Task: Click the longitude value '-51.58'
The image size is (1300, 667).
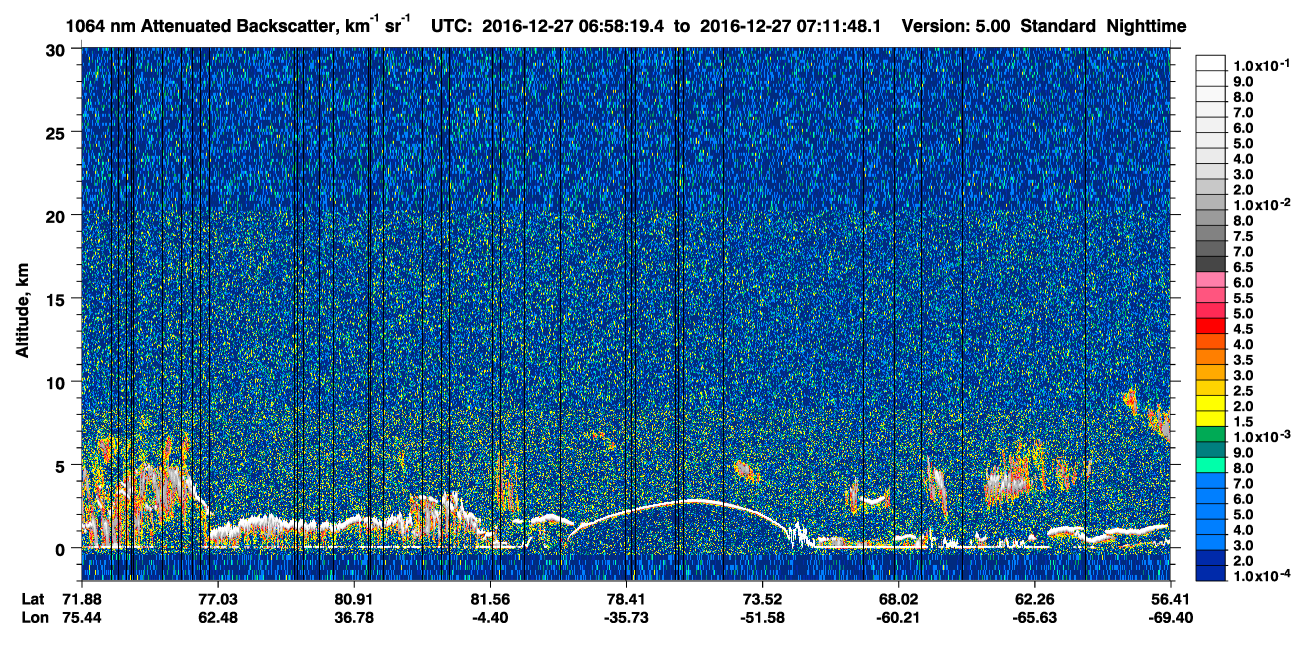Action: point(762,618)
